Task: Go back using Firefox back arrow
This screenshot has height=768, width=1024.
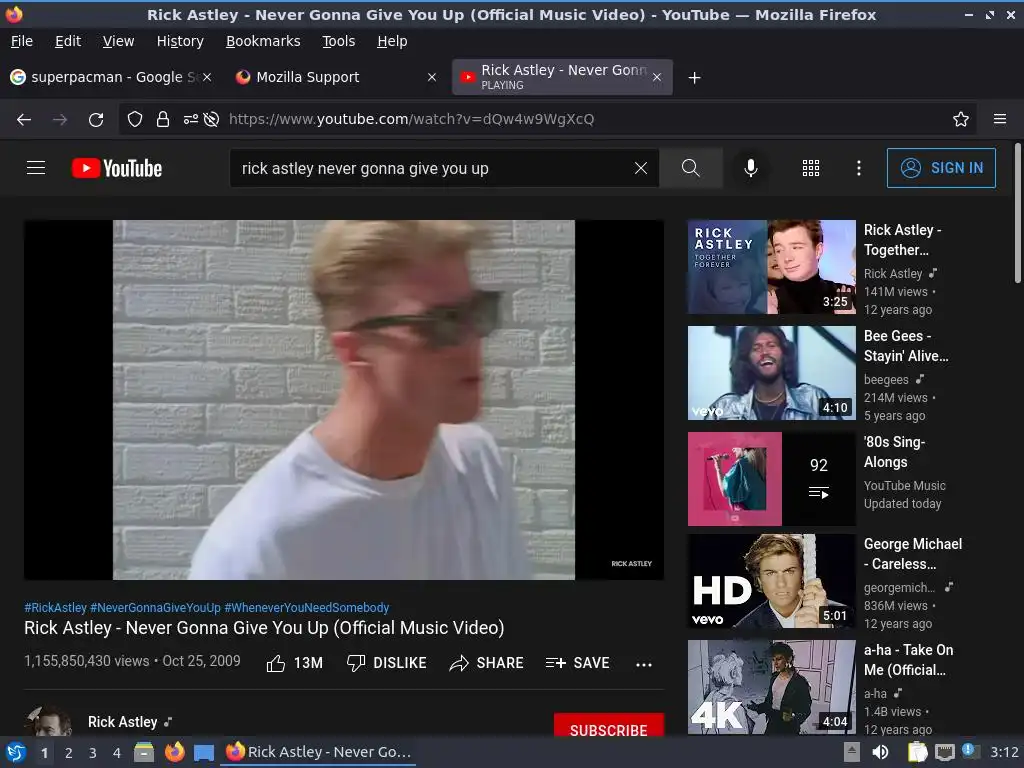Action: pos(24,120)
